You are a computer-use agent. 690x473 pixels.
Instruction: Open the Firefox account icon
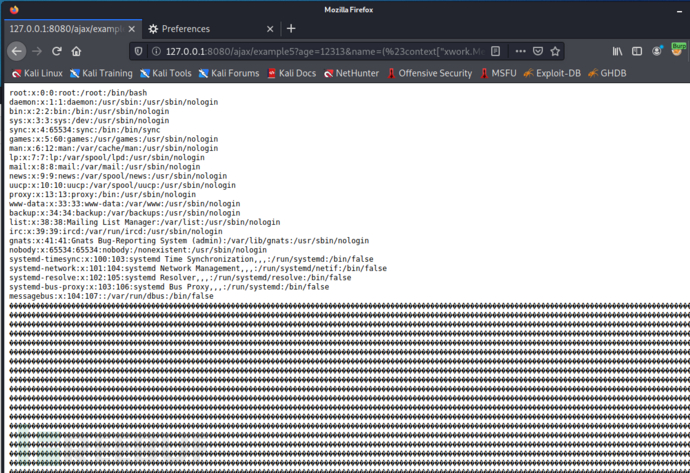pyautogui.click(x=656, y=51)
